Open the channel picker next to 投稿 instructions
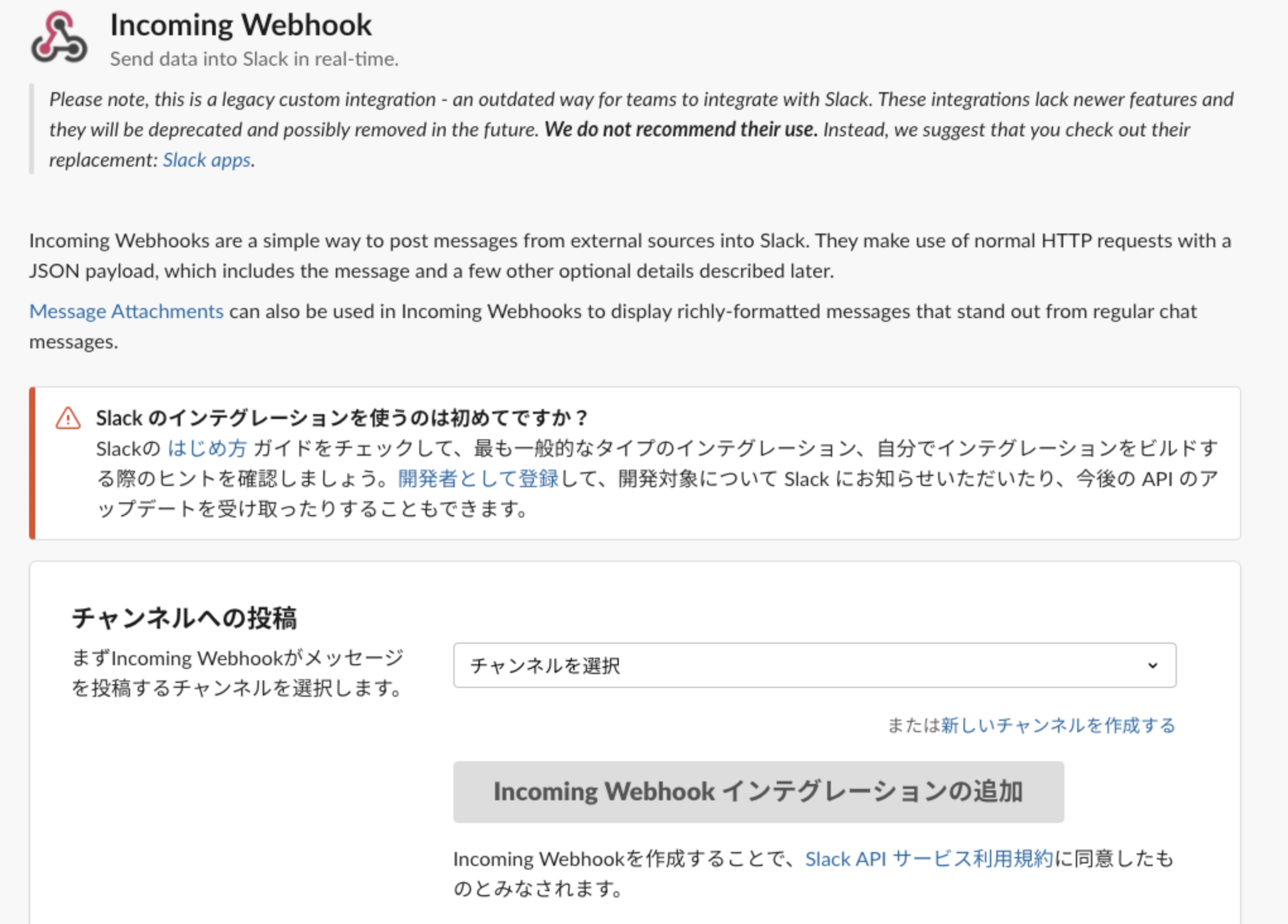This screenshot has width=1288, height=924. click(x=814, y=665)
